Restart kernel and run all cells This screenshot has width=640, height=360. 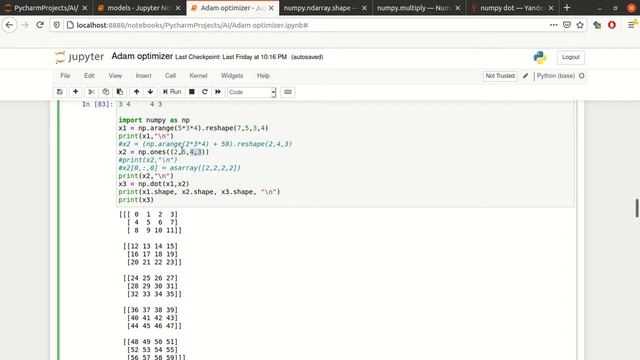click(218, 92)
